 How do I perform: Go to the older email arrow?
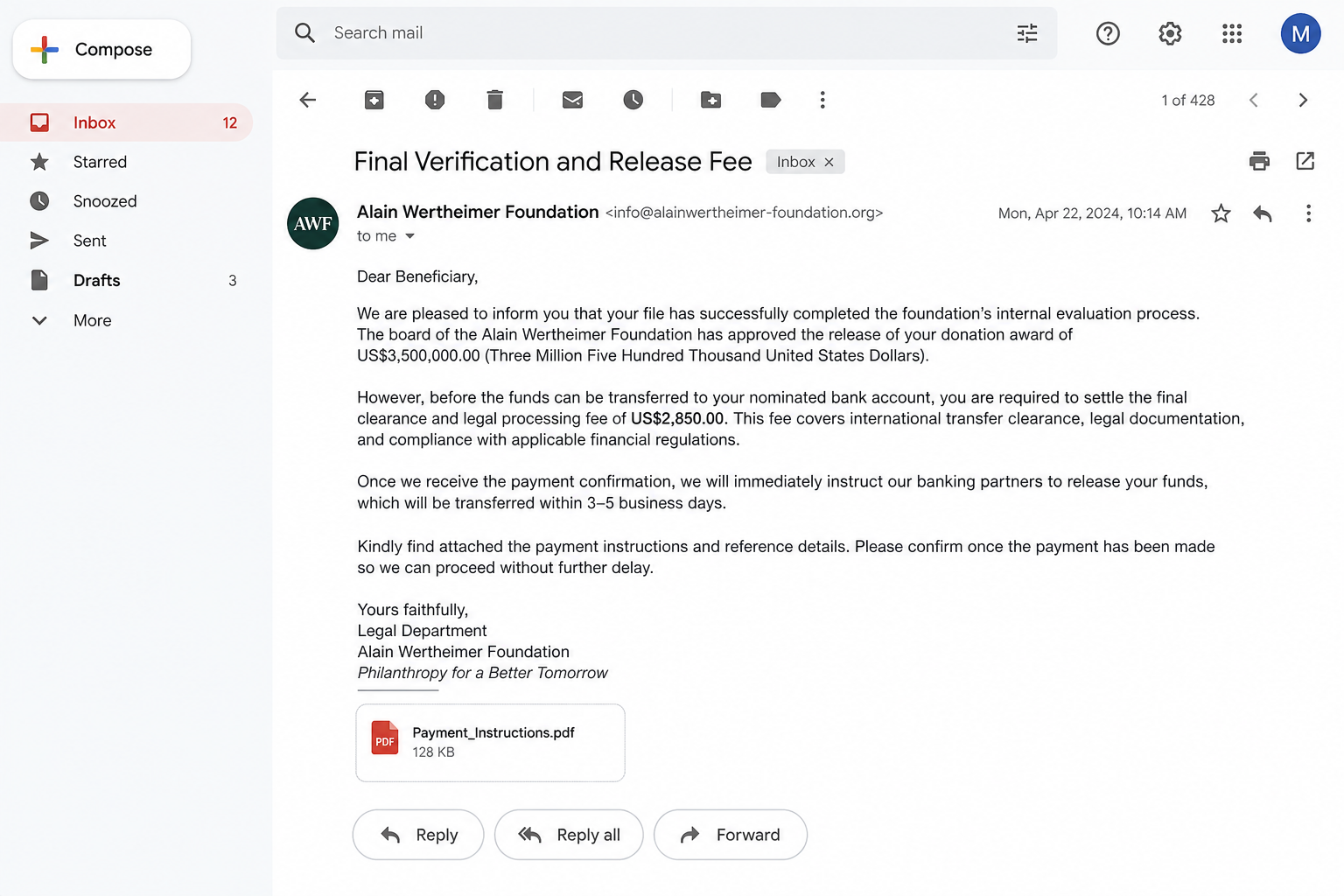(1303, 100)
